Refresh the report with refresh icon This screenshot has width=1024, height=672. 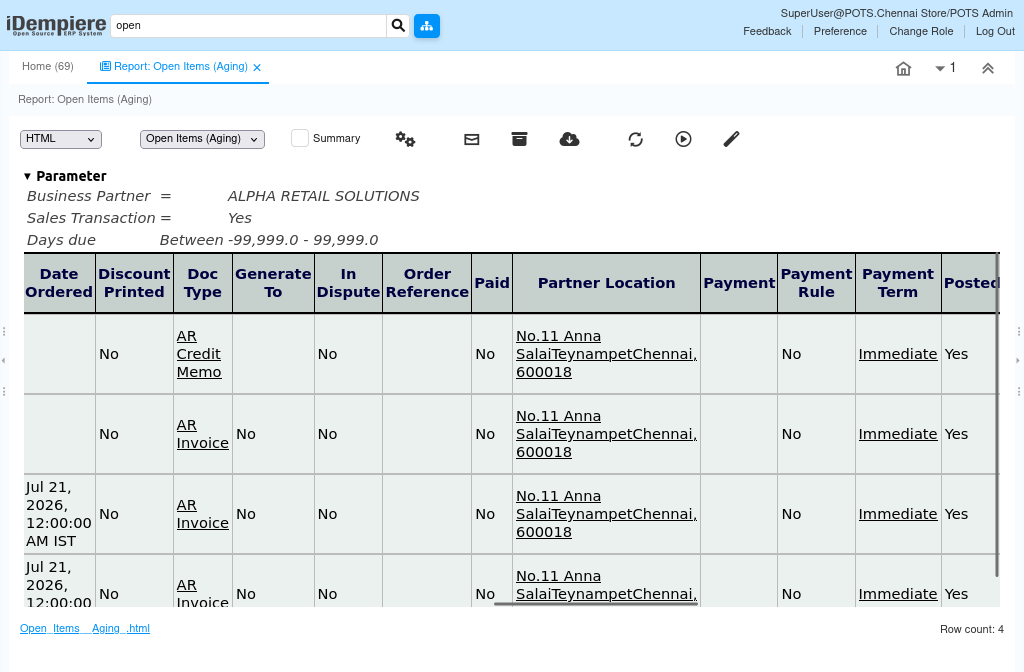tap(635, 139)
